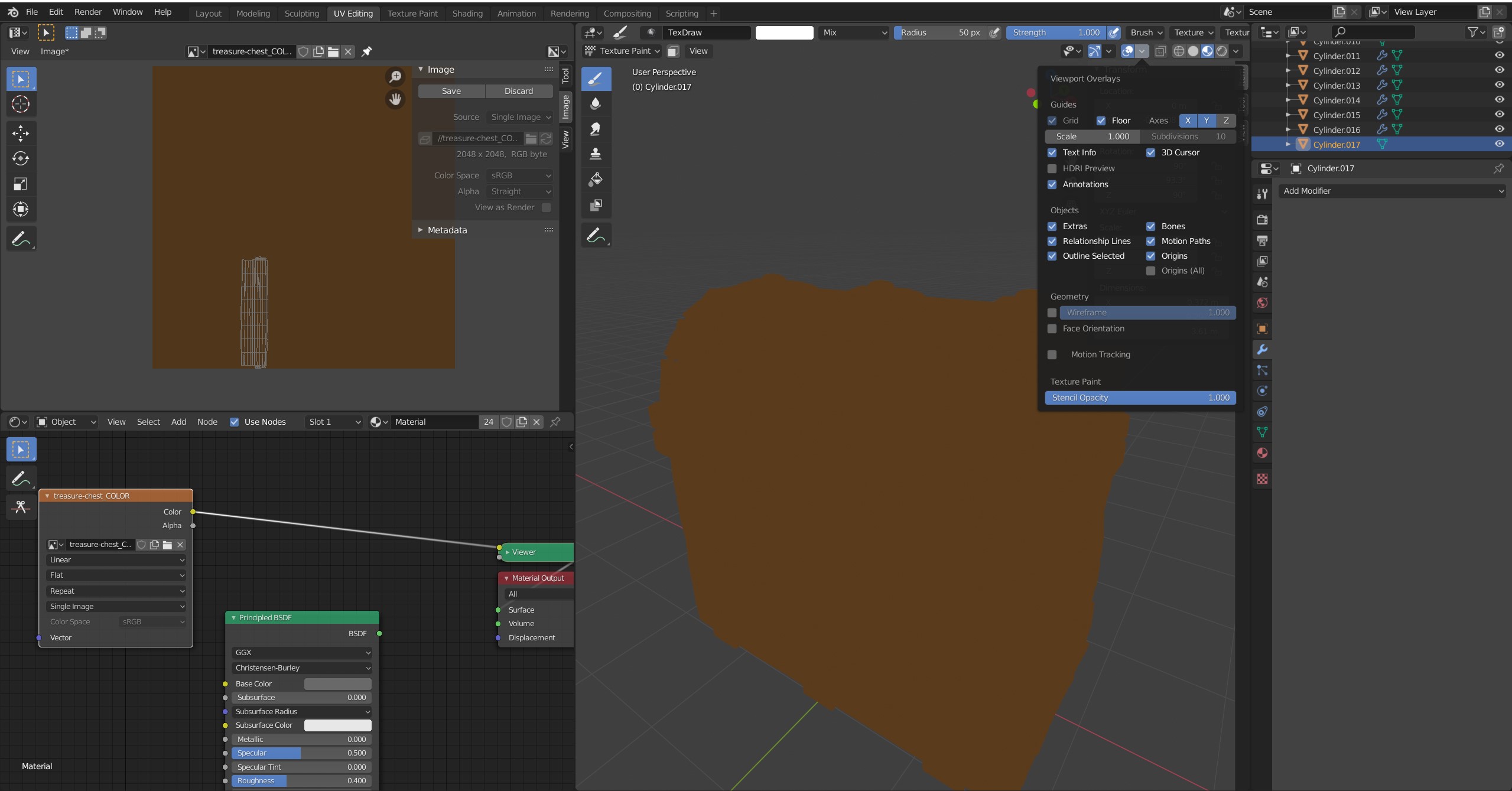Select the Rotate tool in UV editor
This screenshot has width=1512, height=791.
pos(21,158)
